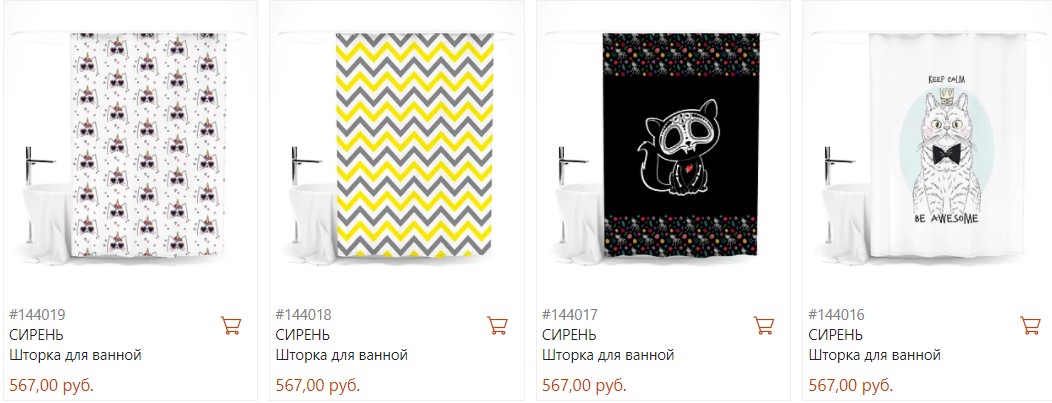1052x403 pixels.
Task: Open СИРЕНЬ brand link under #144017
Action: 569,335
